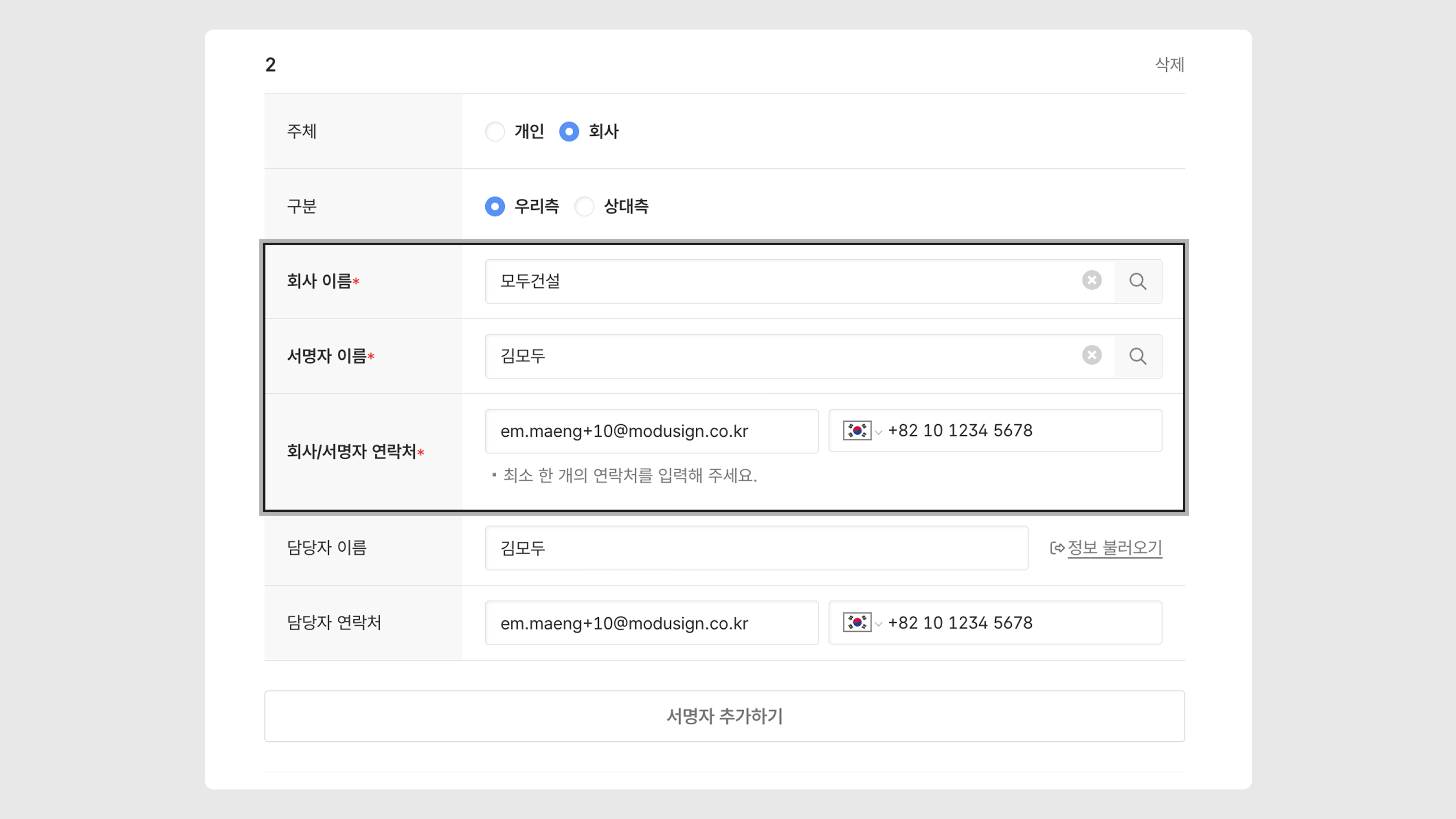Select the 회사 radio option
This screenshot has width=1456, height=819.
point(569,132)
